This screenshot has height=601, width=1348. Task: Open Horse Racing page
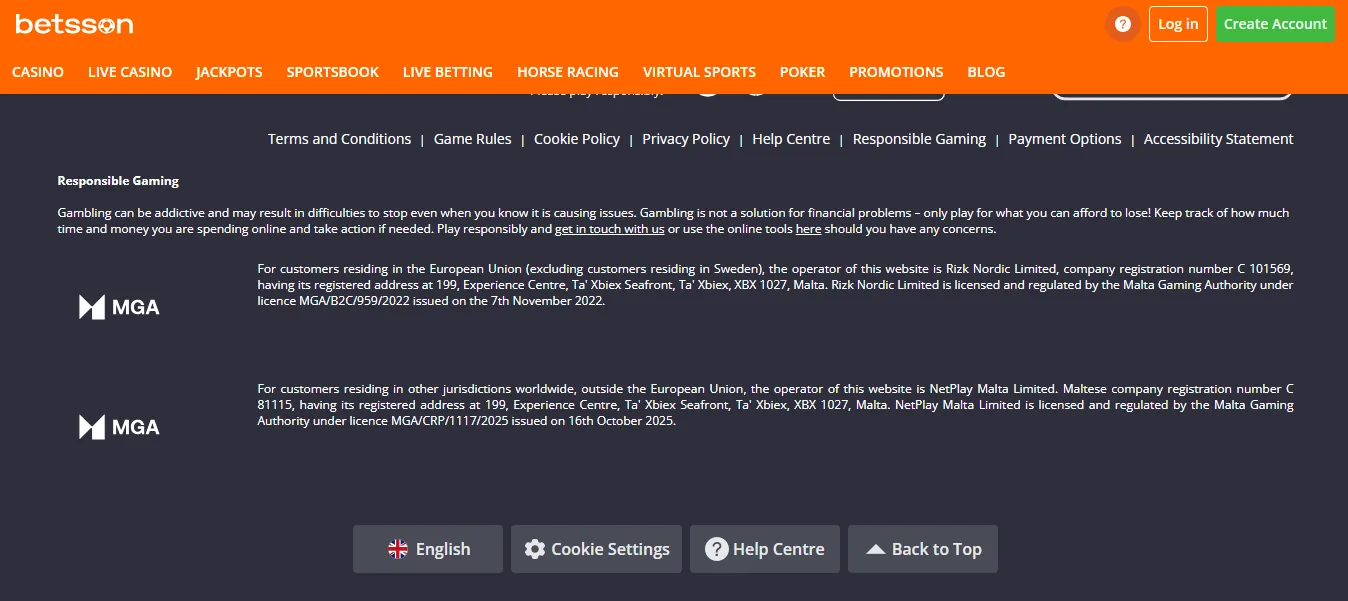[x=568, y=72]
